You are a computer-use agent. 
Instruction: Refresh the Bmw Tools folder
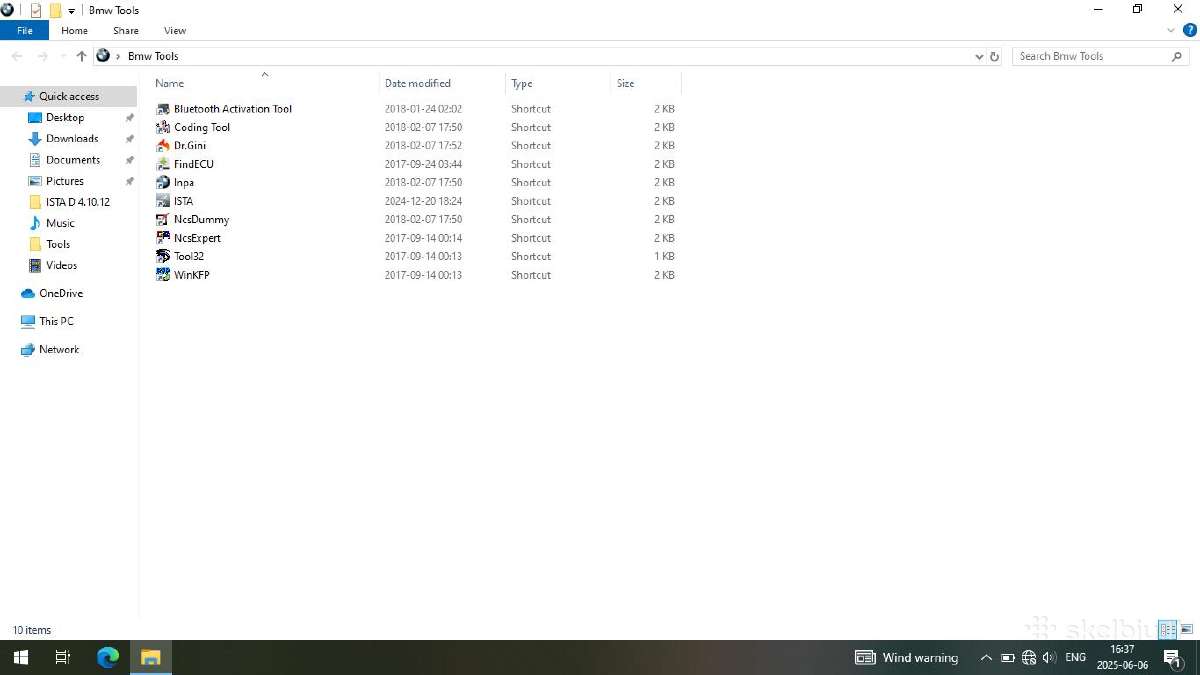pos(994,56)
